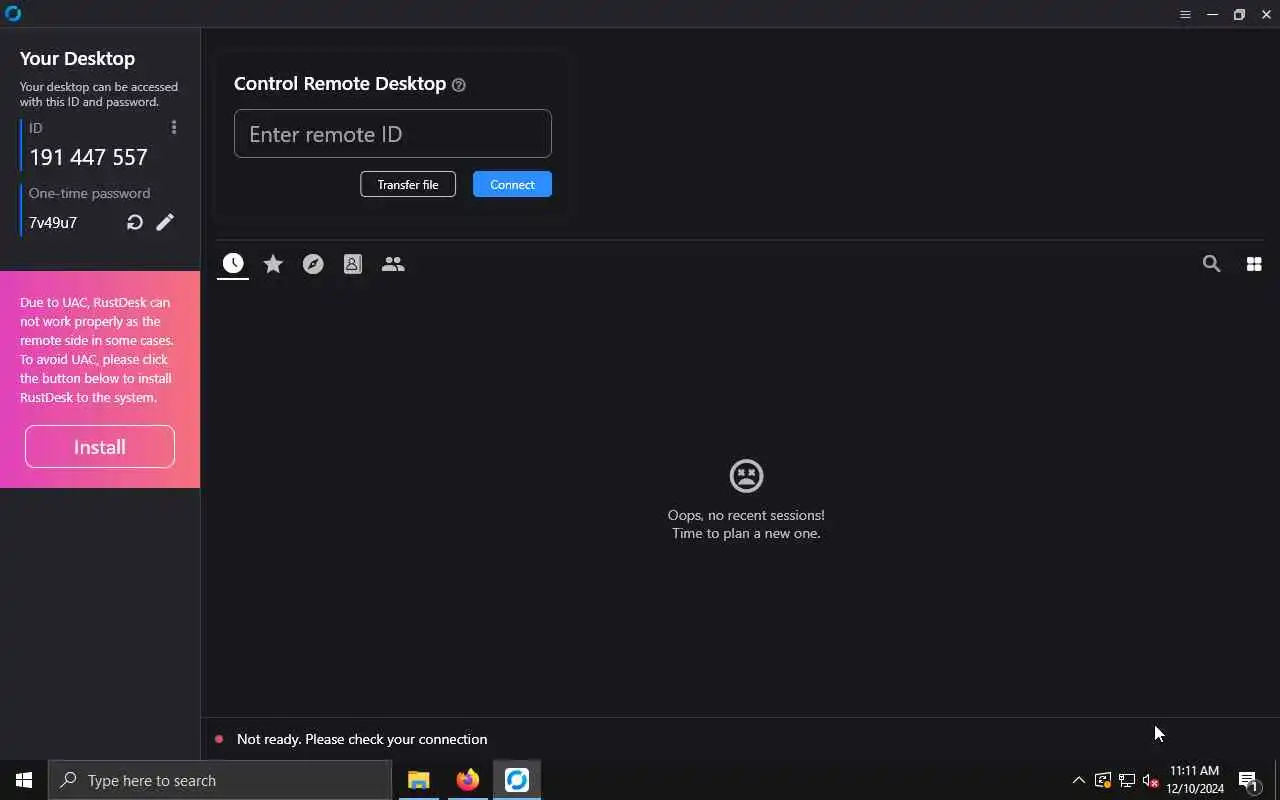Click the network icon in system tray
Viewport: 1280px width, 800px height.
[1127, 780]
